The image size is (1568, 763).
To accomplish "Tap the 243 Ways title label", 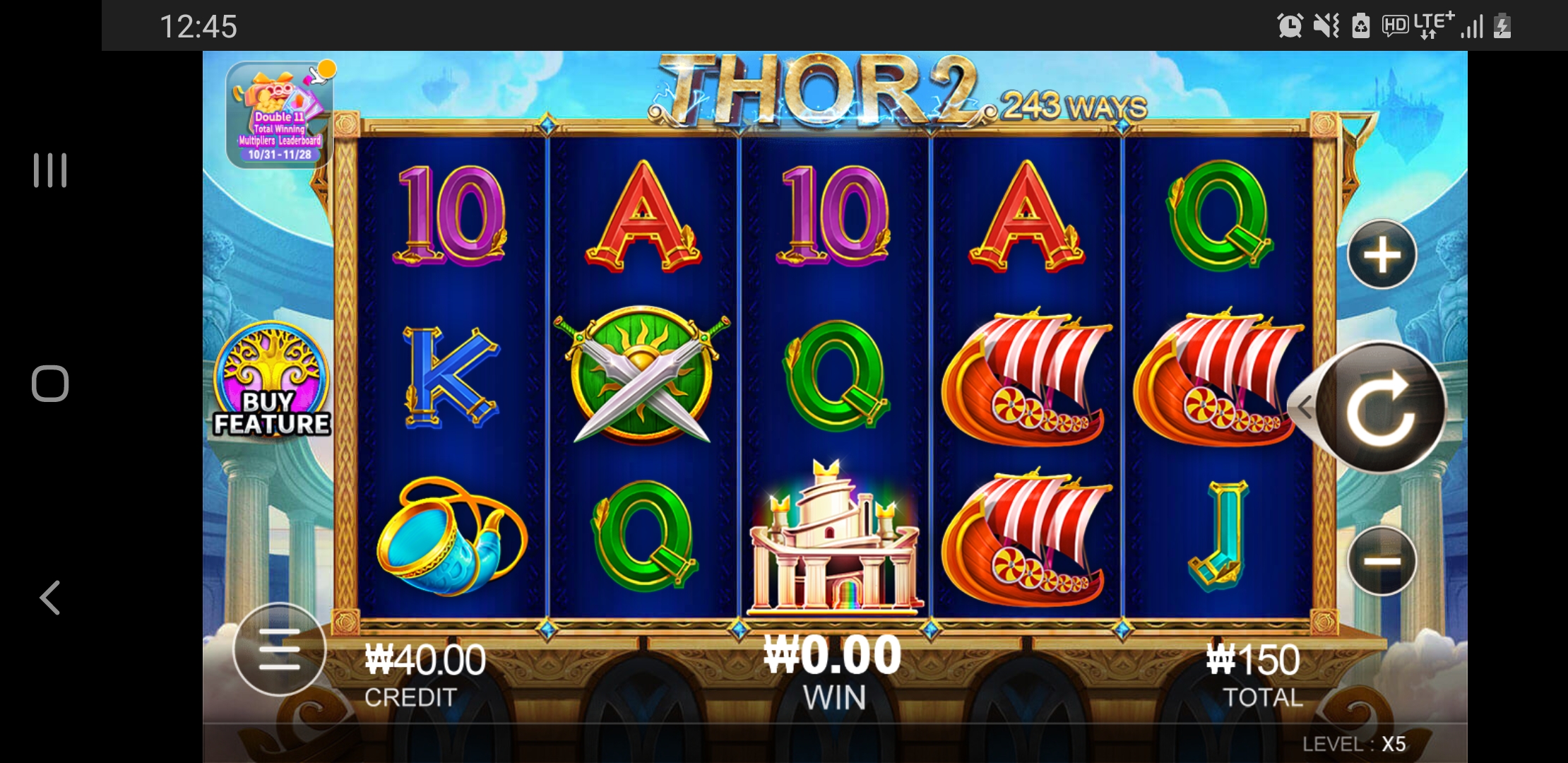I will [1074, 107].
